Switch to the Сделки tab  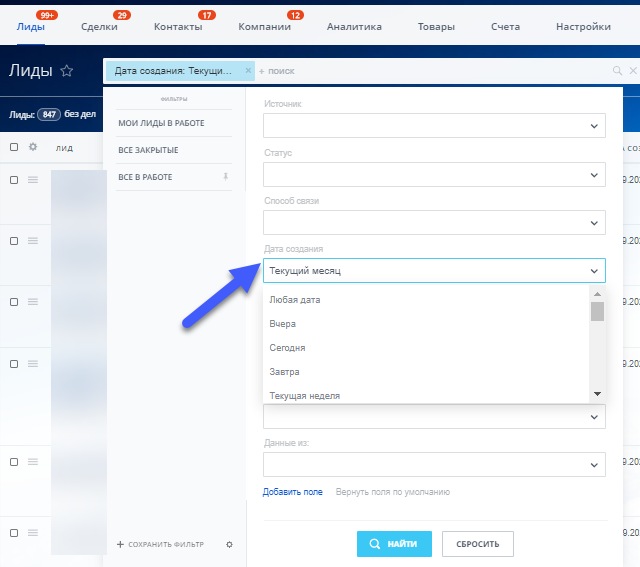(99, 27)
